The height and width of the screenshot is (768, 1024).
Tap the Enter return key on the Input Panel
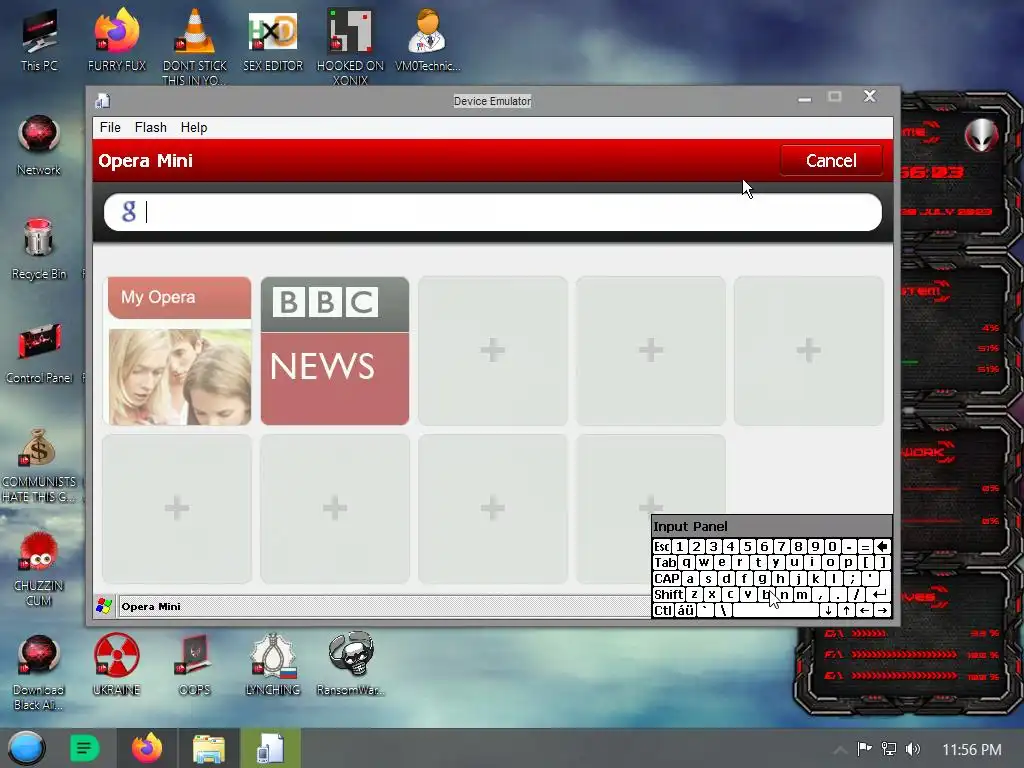coord(880,594)
